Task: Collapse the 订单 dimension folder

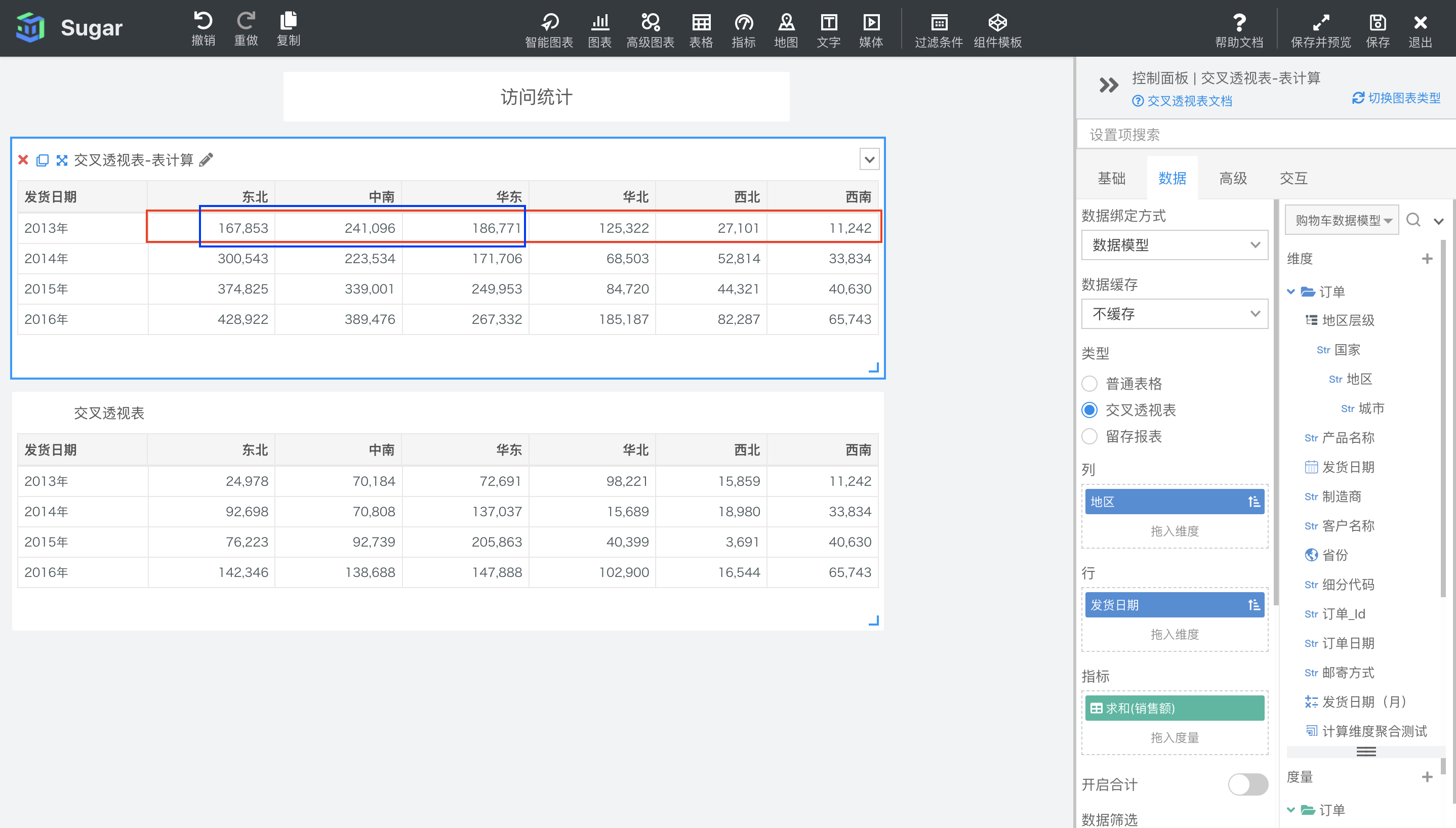Action: [1291, 292]
